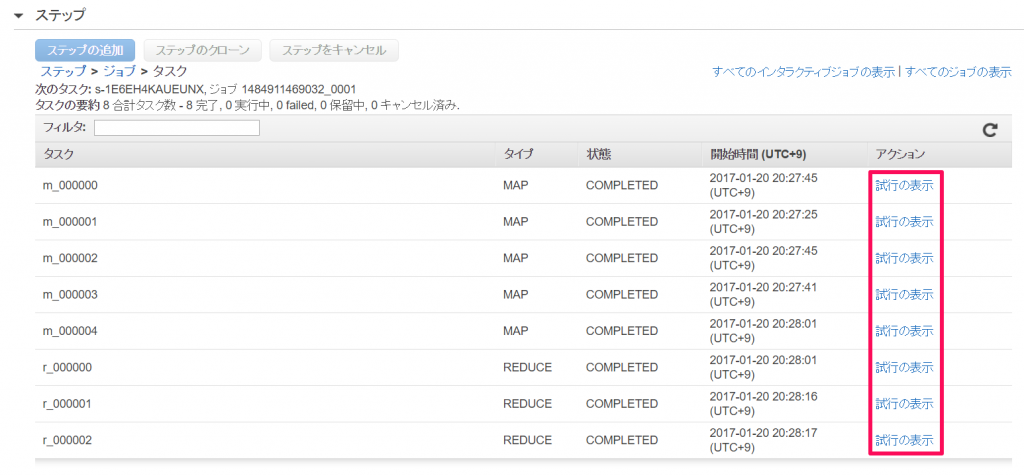This screenshot has height=476, width=1024.
Task: Click the ステップをキャンセル button
Action: point(334,50)
